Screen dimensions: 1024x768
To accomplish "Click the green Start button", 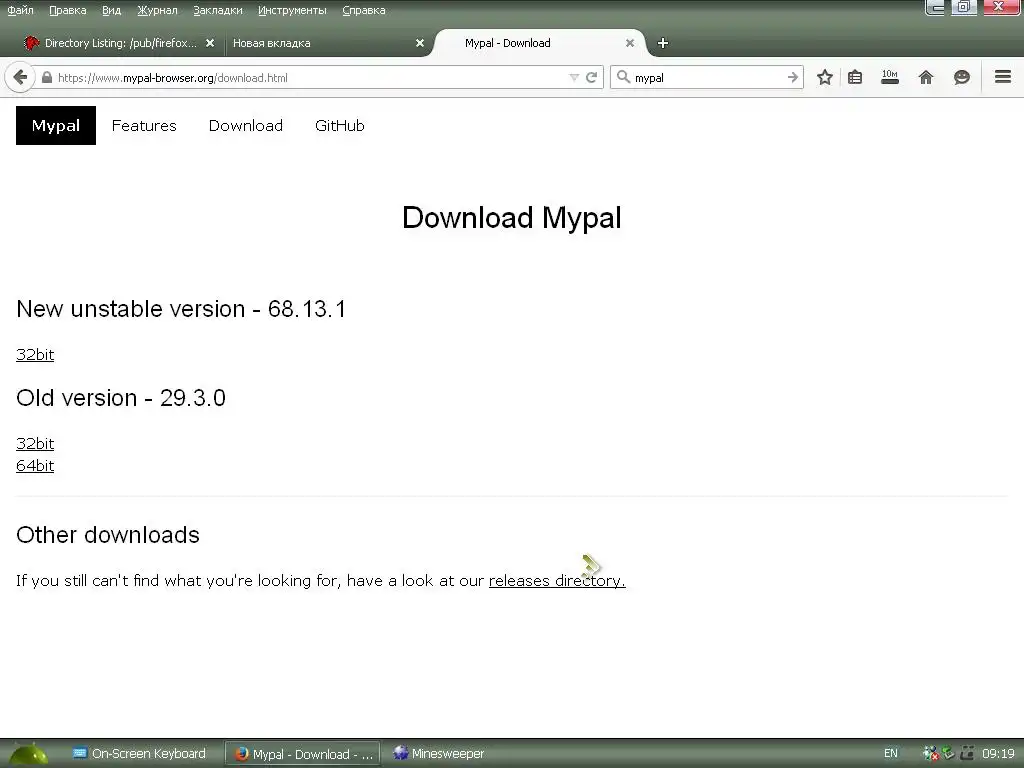I will coord(27,755).
